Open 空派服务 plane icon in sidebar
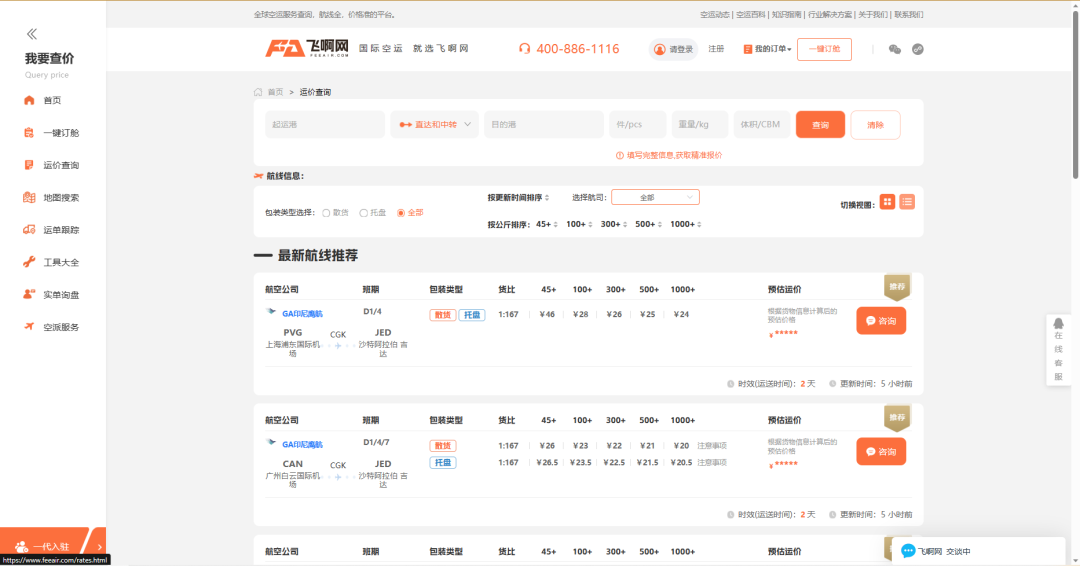 point(29,327)
